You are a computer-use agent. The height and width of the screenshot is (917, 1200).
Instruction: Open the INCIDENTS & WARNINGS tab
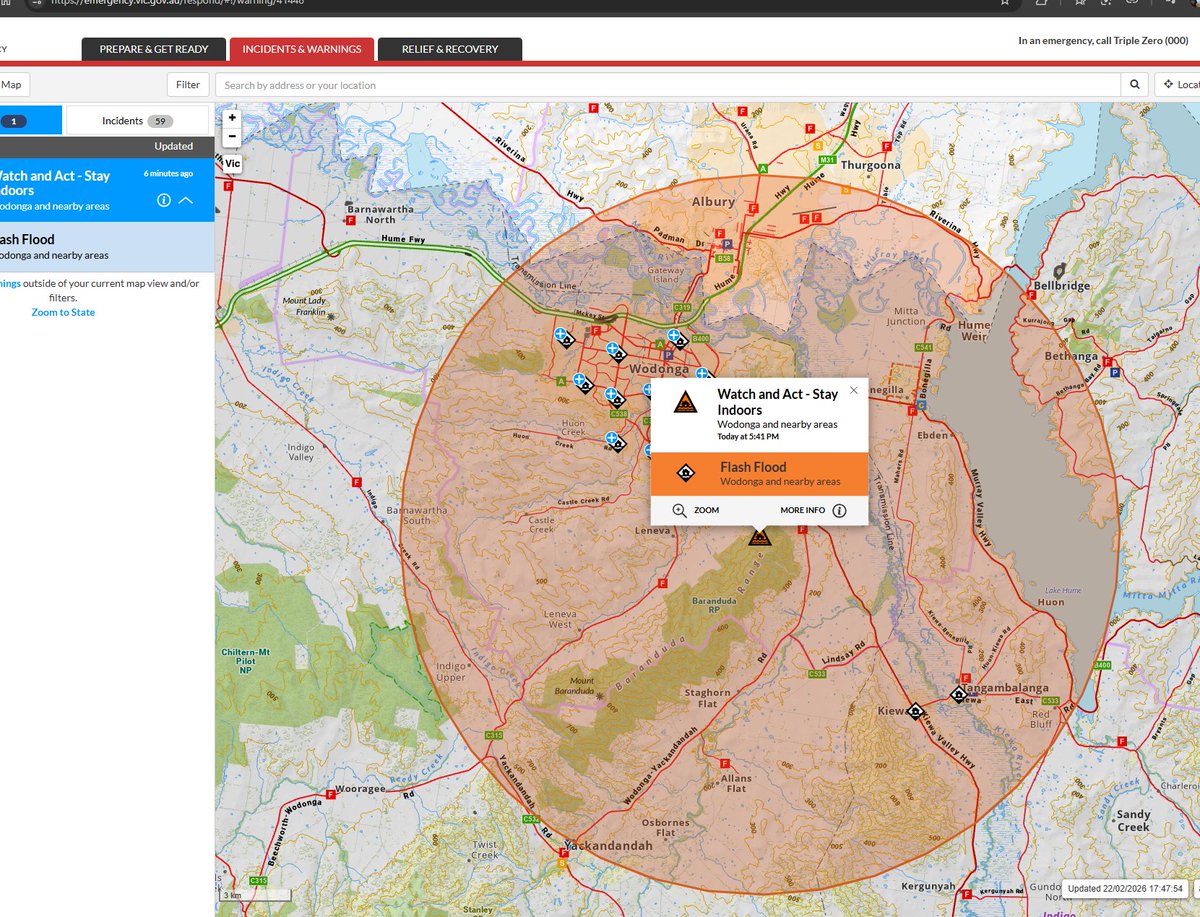(x=302, y=49)
